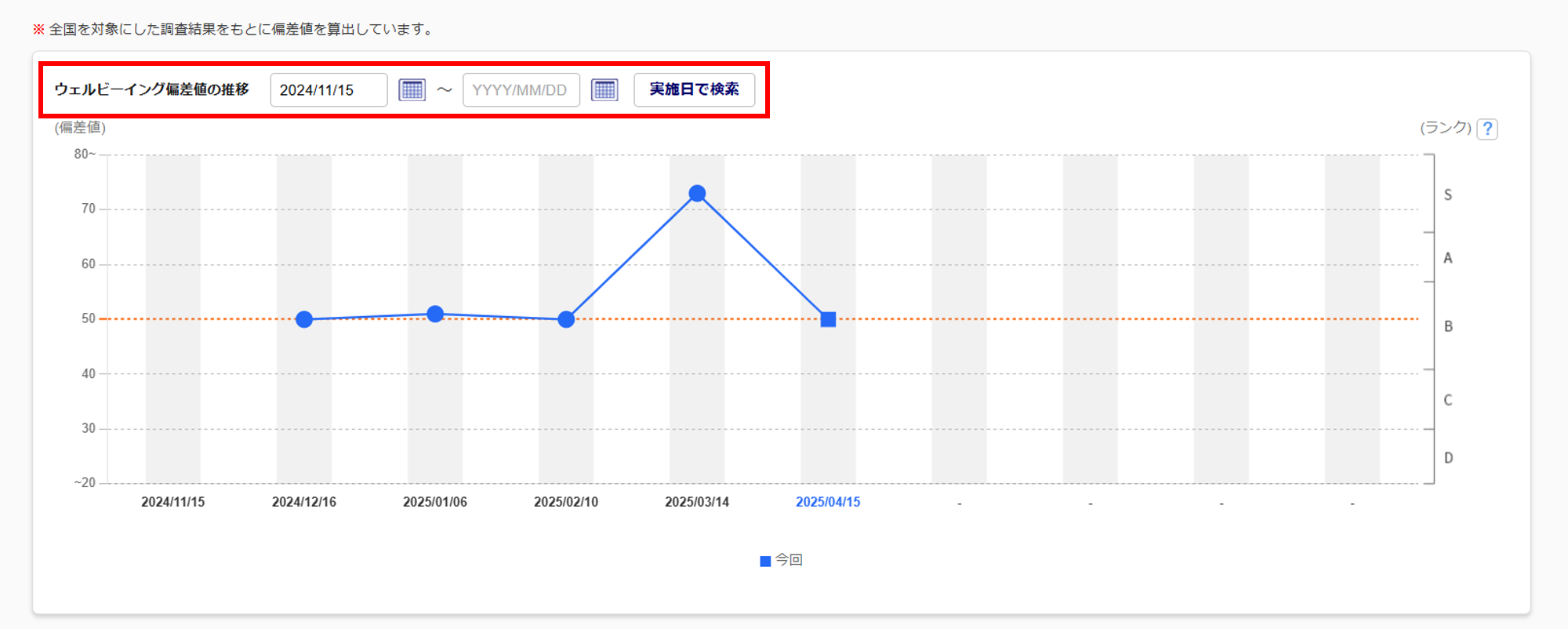The image size is (1568, 629).
Task: Select the data point for 2025/02/10
Action: click(566, 319)
